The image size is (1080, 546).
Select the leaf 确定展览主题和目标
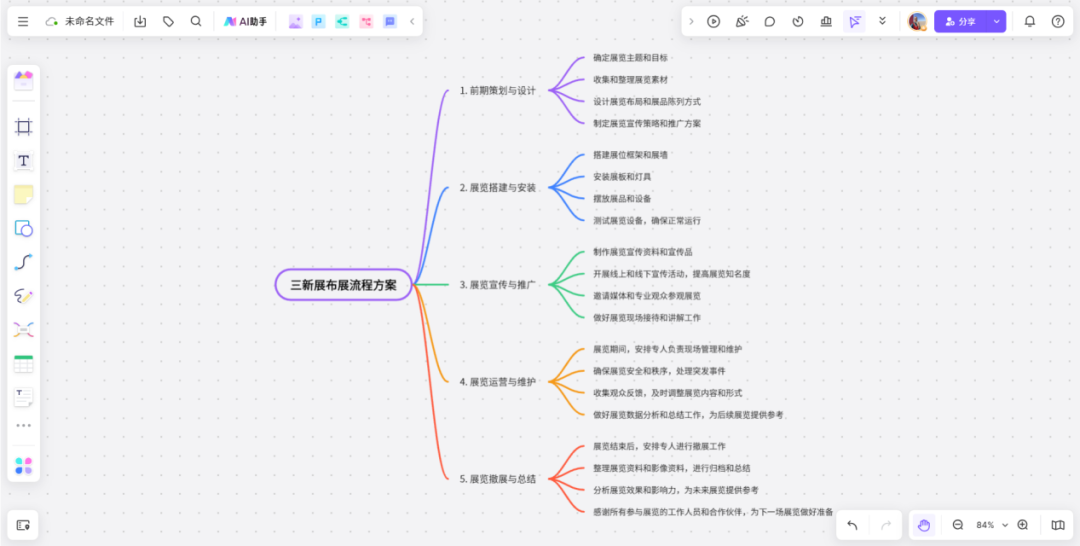point(630,57)
